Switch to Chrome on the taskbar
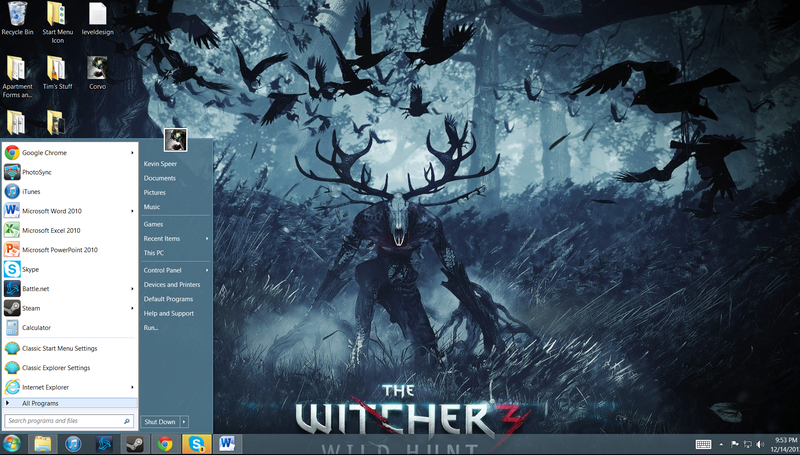 165,444
